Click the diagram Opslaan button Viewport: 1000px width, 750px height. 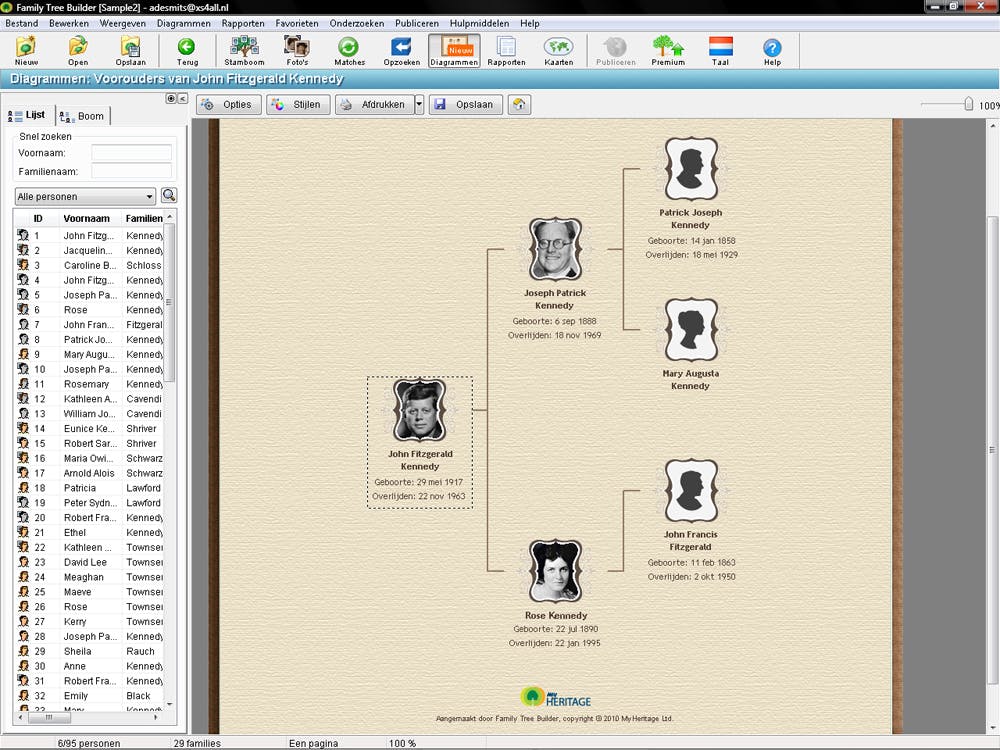pyautogui.click(x=466, y=105)
